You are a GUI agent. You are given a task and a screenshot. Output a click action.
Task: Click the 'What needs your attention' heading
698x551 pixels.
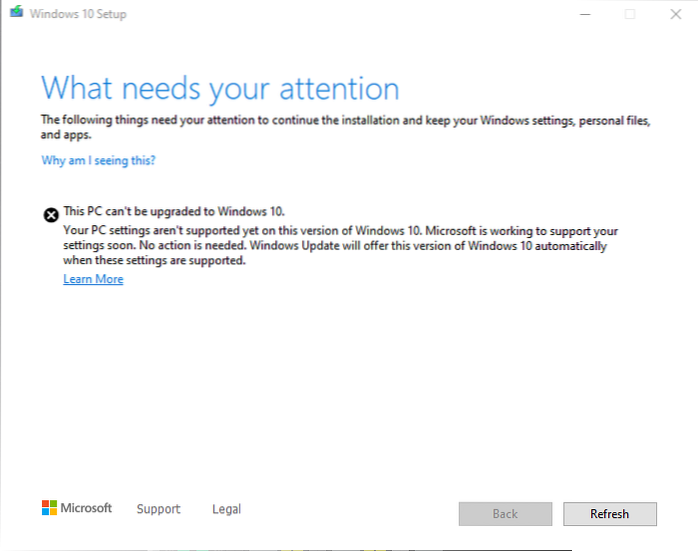pos(220,87)
